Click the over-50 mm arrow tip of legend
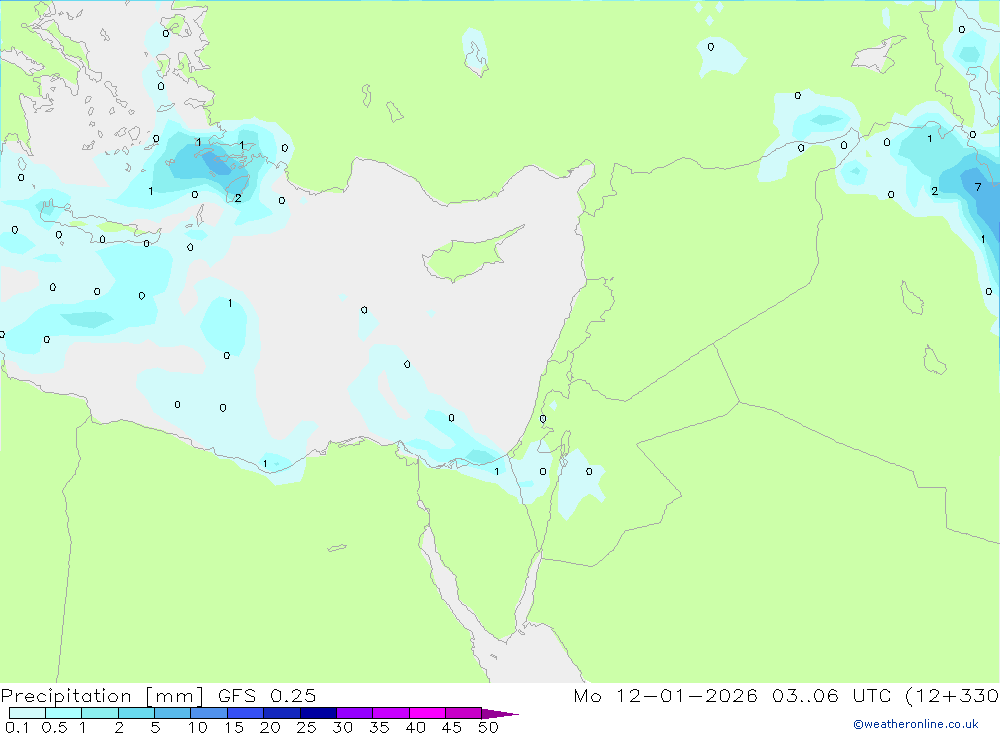This screenshot has height=733, width=1000. pyautogui.click(x=500, y=713)
